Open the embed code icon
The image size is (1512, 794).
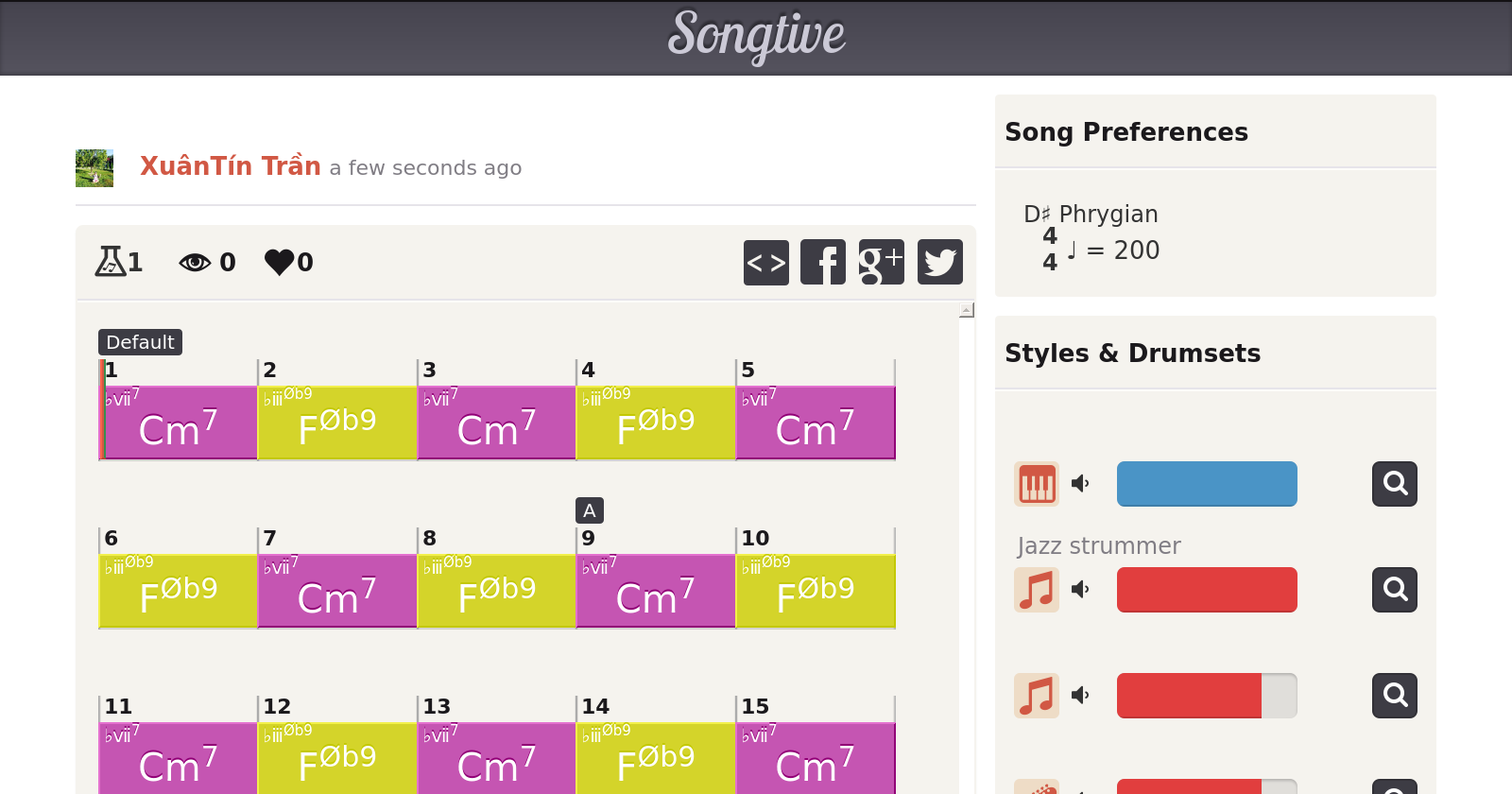(x=765, y=262)
